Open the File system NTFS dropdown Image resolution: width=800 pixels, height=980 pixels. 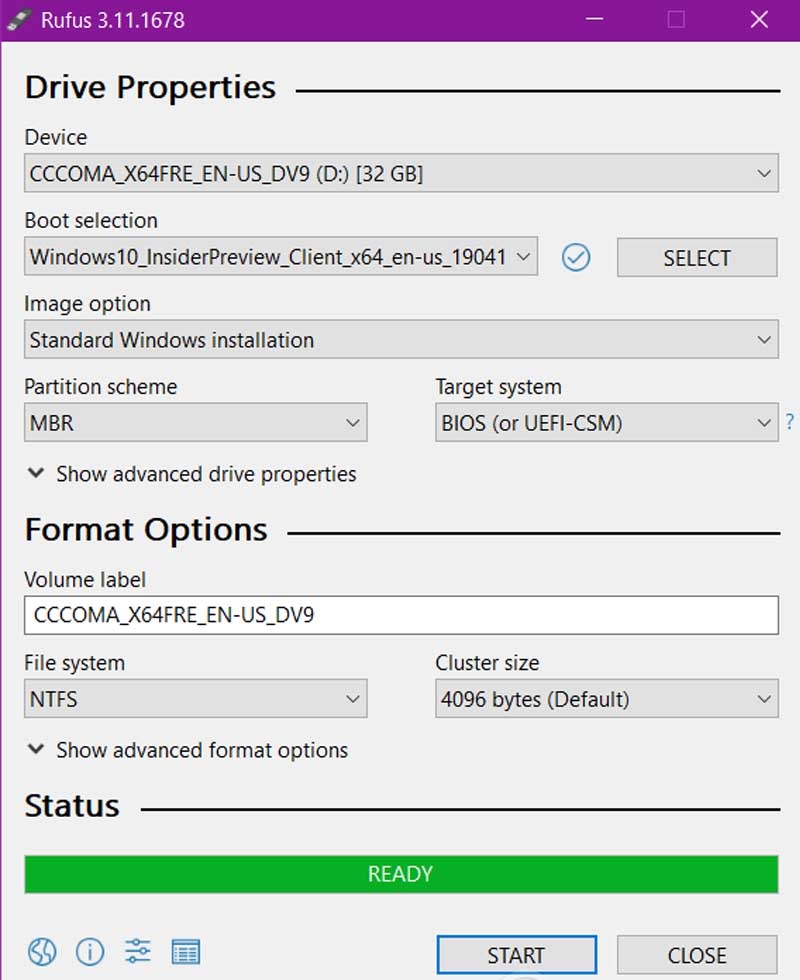pos(196,699)
